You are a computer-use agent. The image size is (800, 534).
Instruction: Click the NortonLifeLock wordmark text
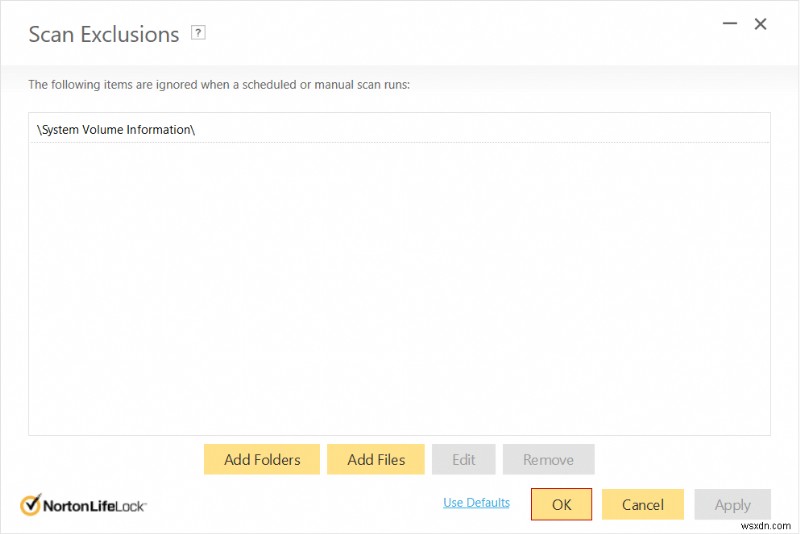95,506
